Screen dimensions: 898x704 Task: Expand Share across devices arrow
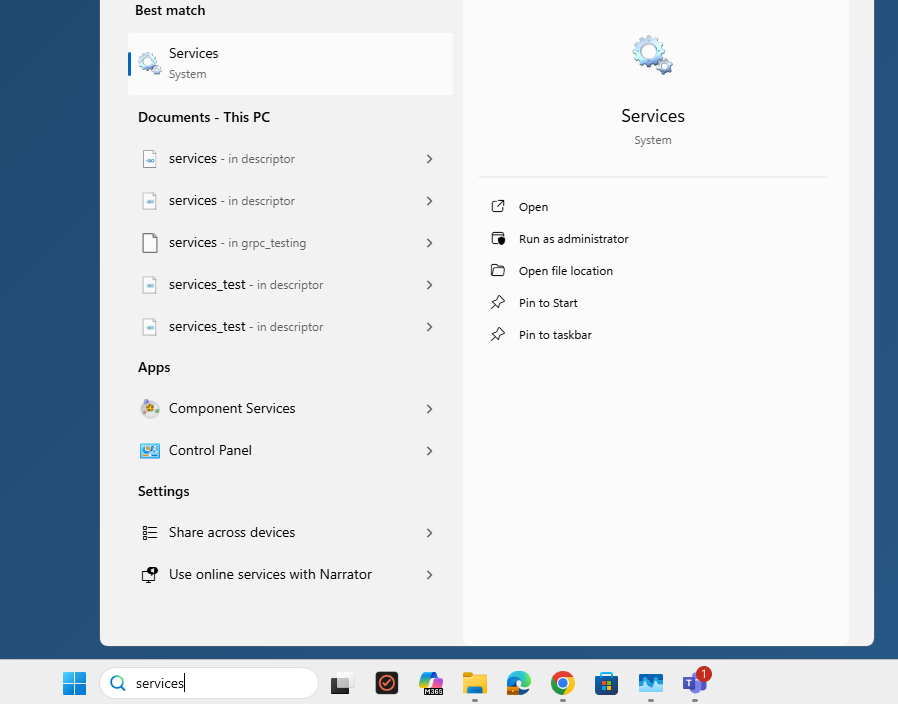[x=430, y=533]
